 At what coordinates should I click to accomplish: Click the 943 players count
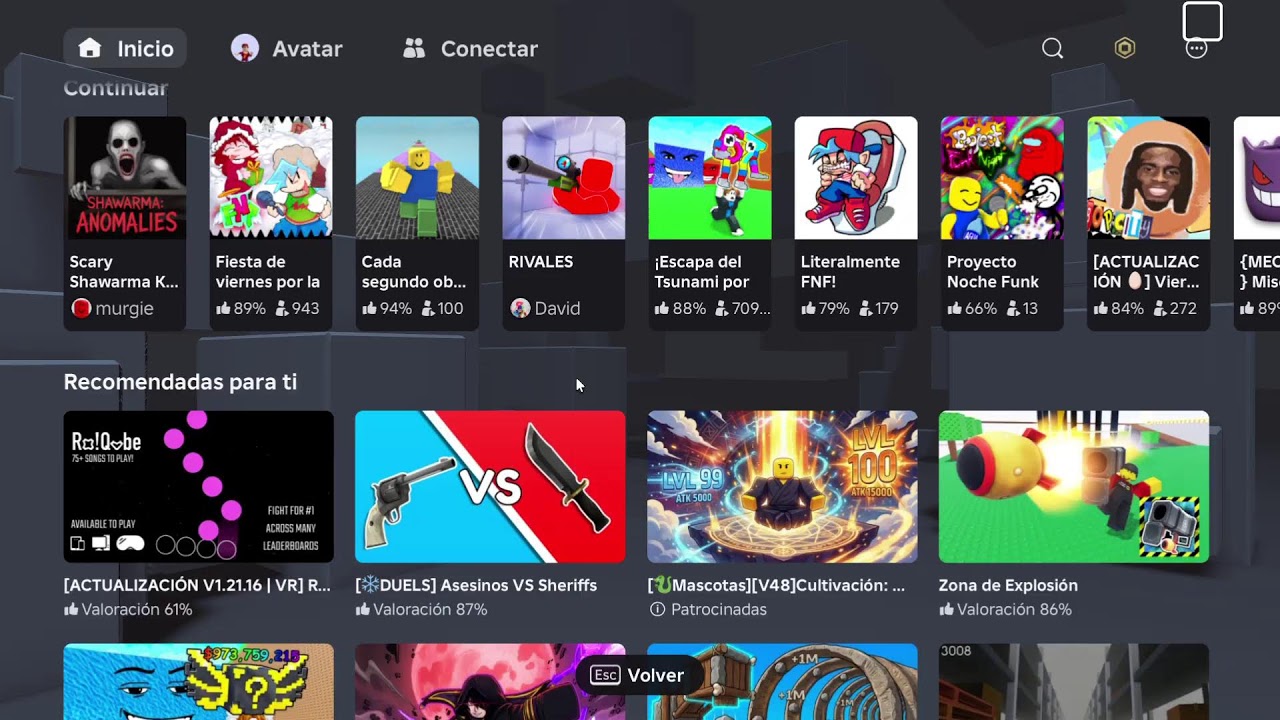click(x=297, y=309)
